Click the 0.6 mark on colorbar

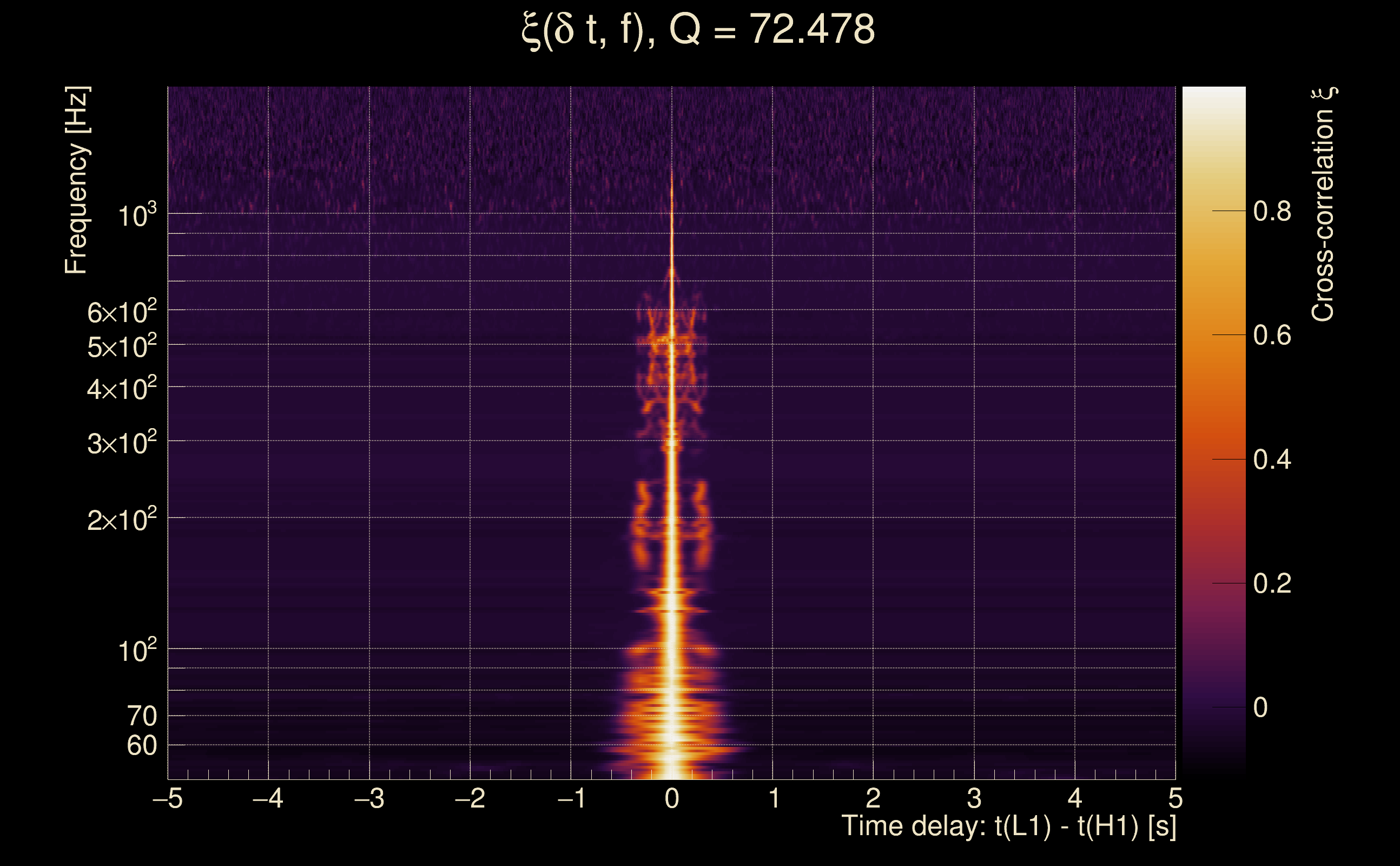click(1272, 335)
